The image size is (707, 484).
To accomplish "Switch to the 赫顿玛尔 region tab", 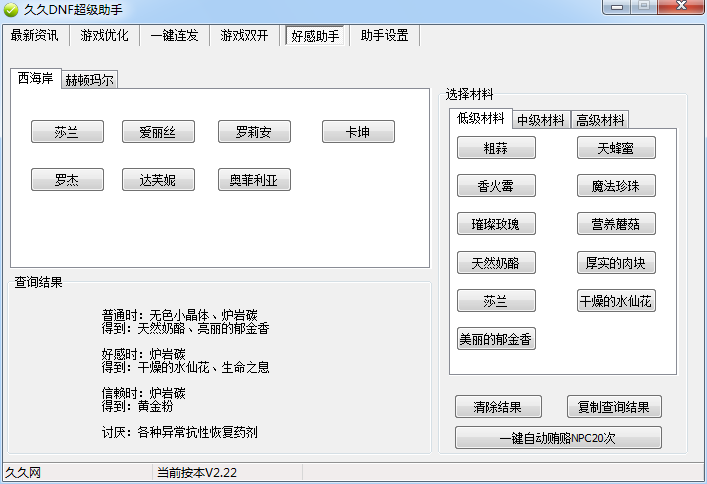I will (x=89, y=80).
